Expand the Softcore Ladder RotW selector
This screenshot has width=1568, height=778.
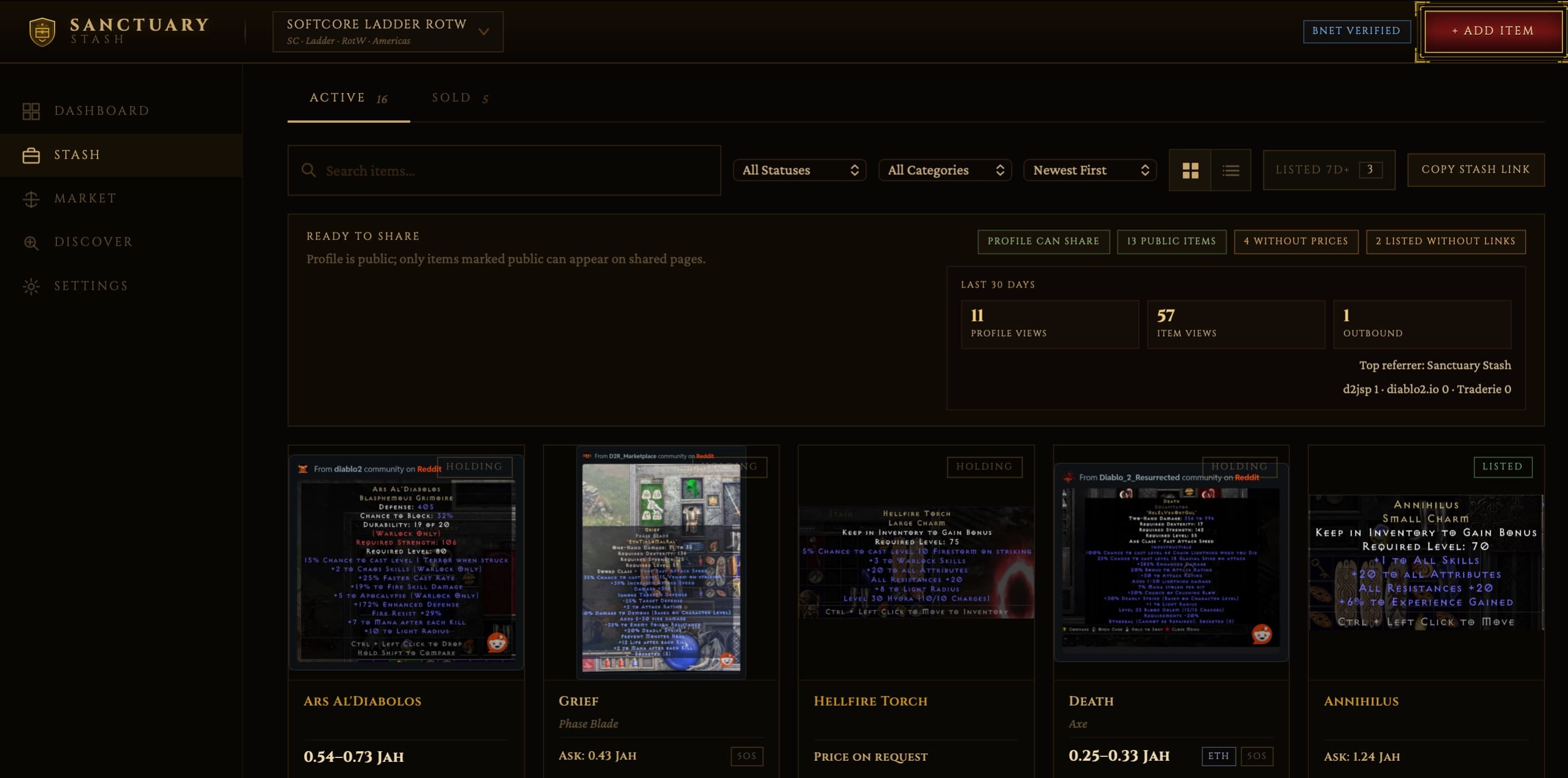click(388, 32)
